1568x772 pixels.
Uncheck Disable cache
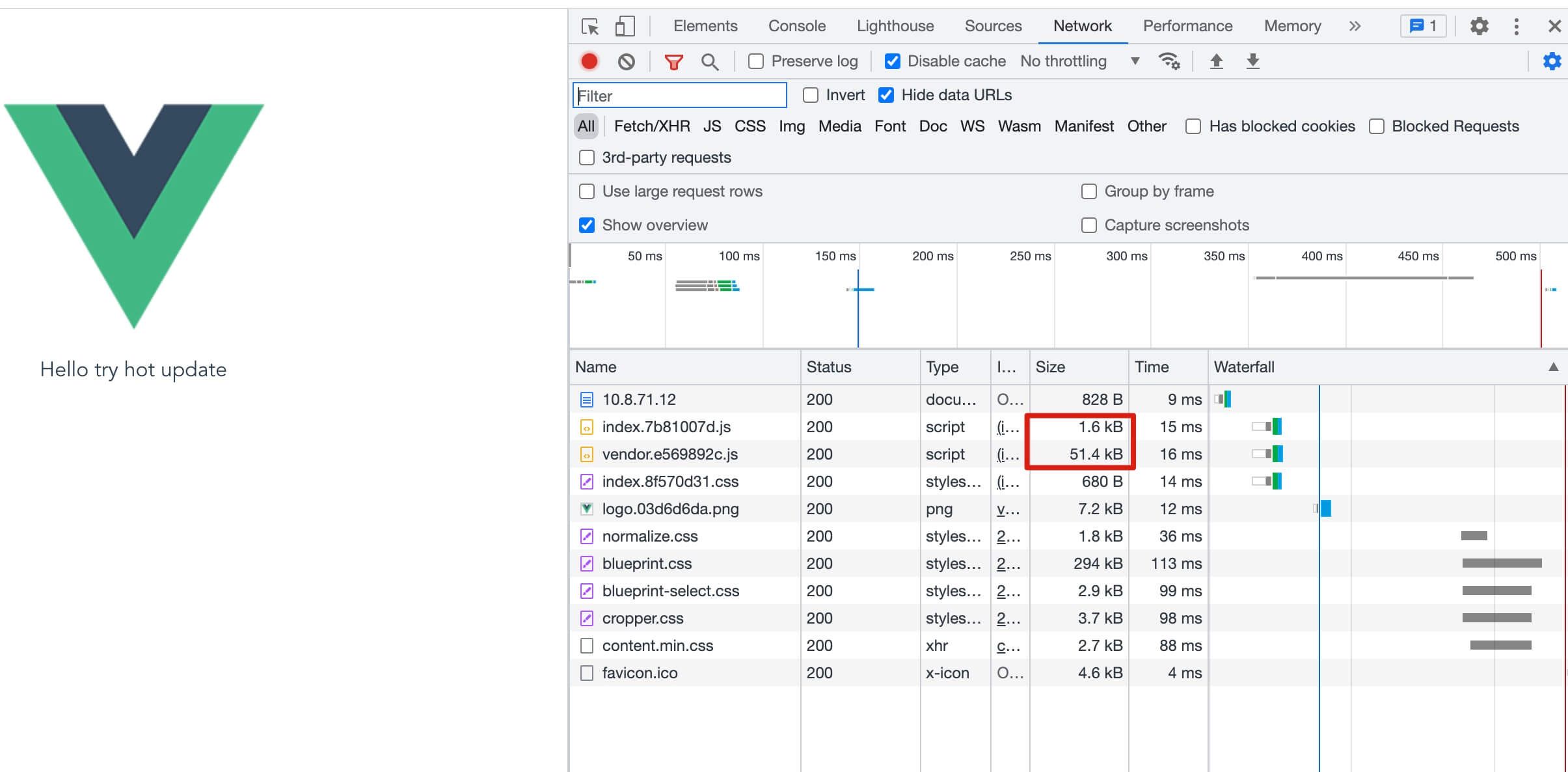coord(893,61)
